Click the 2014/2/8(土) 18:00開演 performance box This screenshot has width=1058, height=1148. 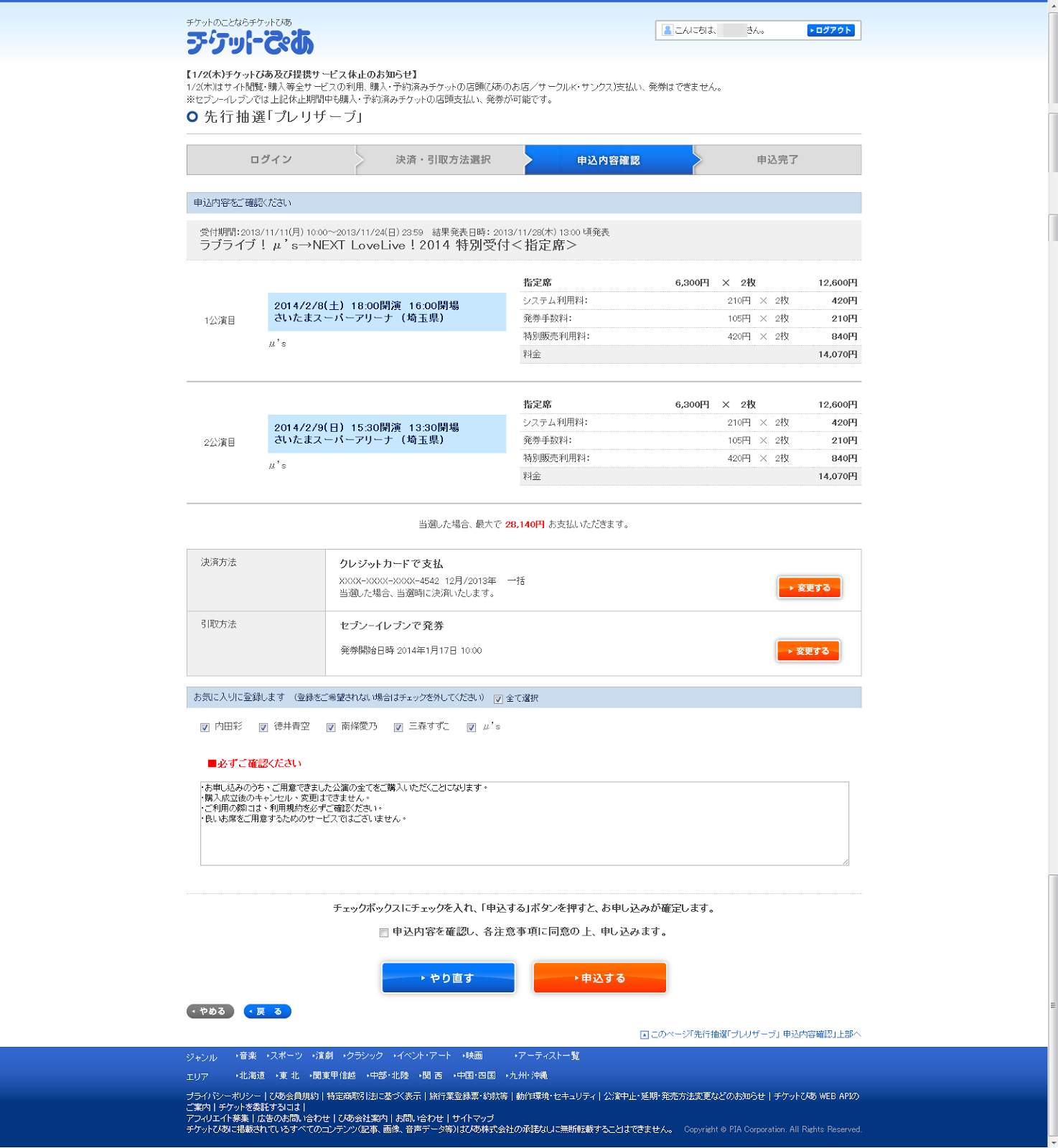pos(387,312)
